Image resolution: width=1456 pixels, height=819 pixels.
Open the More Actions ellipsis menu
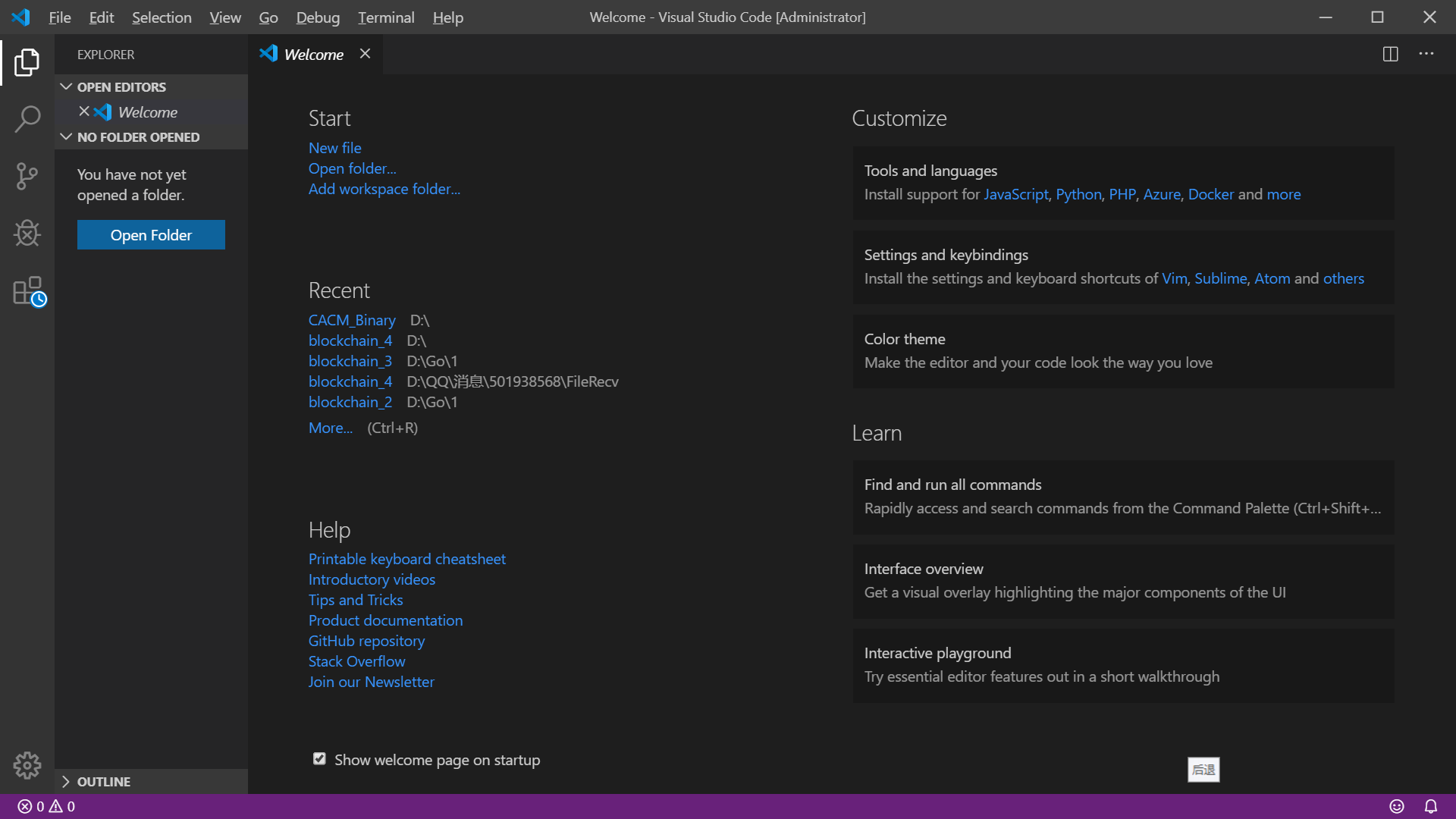click(x=1426, y=54)
